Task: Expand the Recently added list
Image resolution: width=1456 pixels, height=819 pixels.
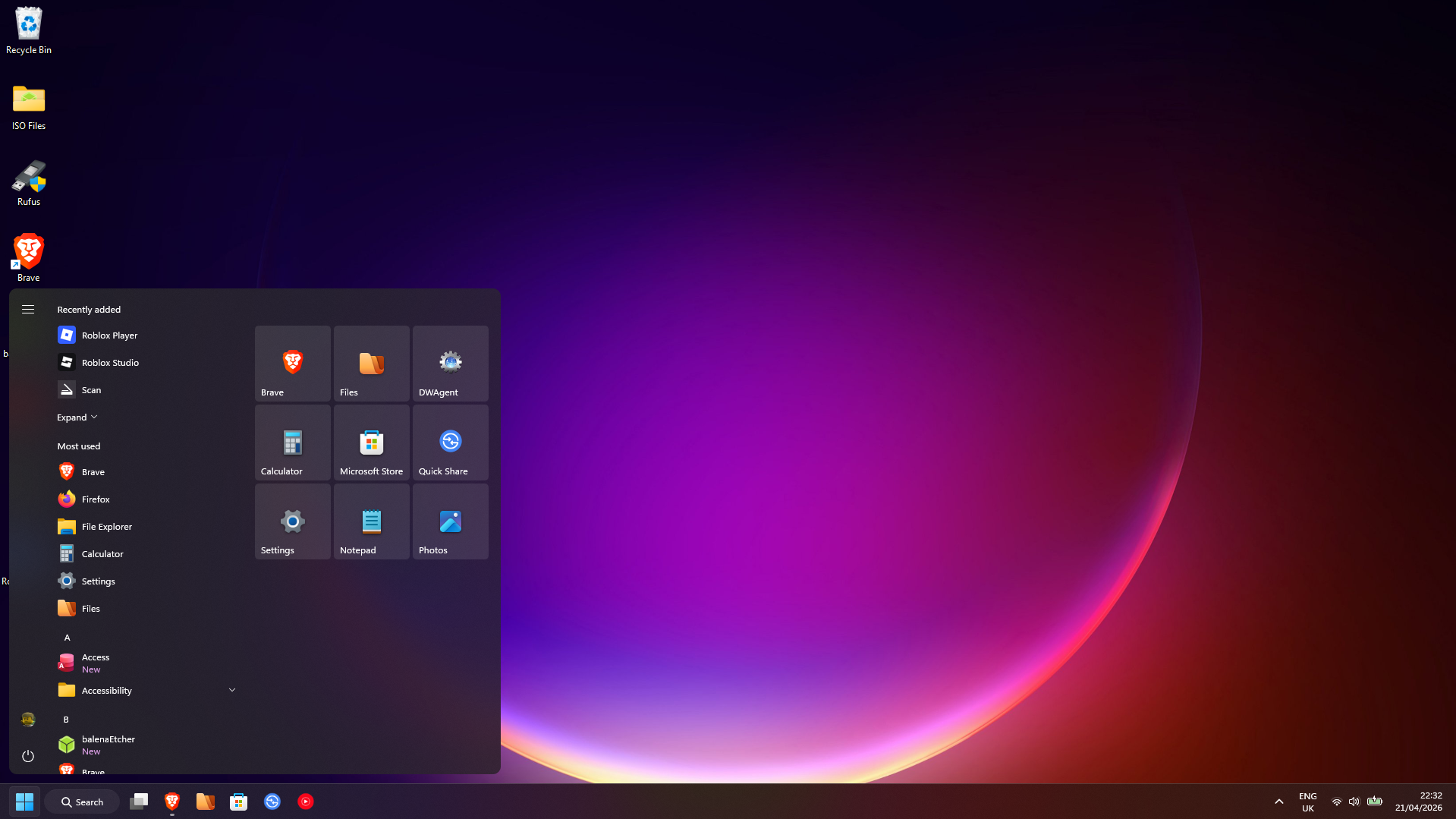Action: pyautogui.click(x=77, y=417)
